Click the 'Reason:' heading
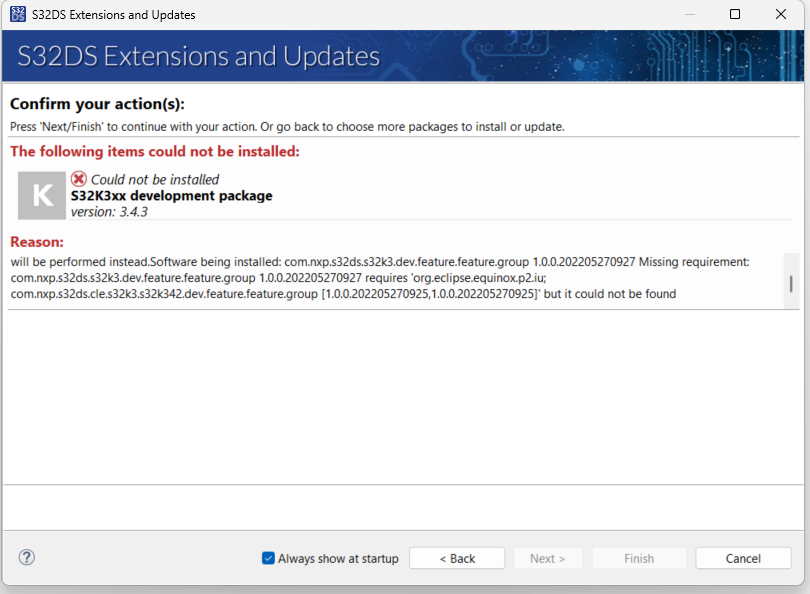This screenshot has width=810, height=594. click(x=37, y=241)
